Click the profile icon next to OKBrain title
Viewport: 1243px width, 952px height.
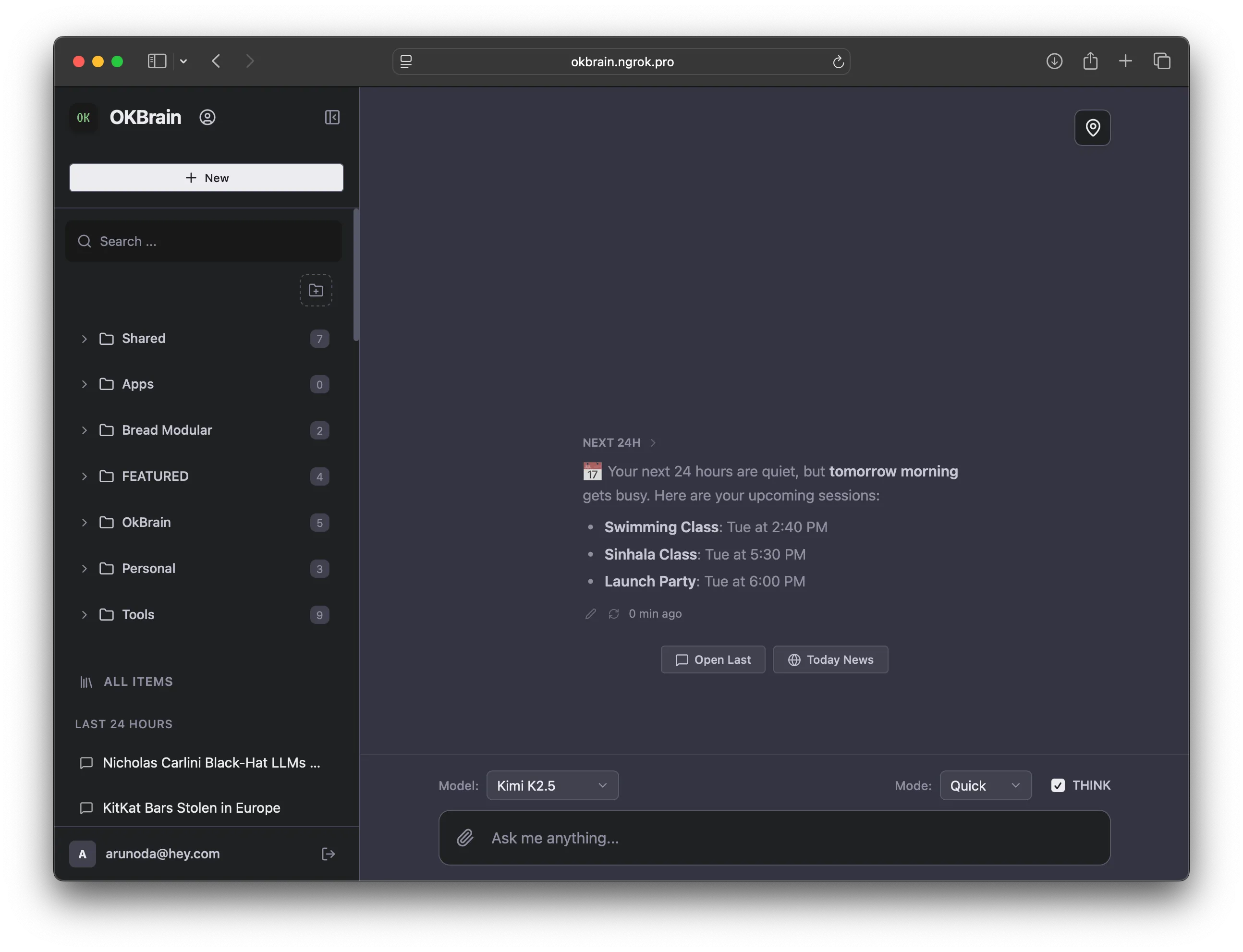[207, 117]
